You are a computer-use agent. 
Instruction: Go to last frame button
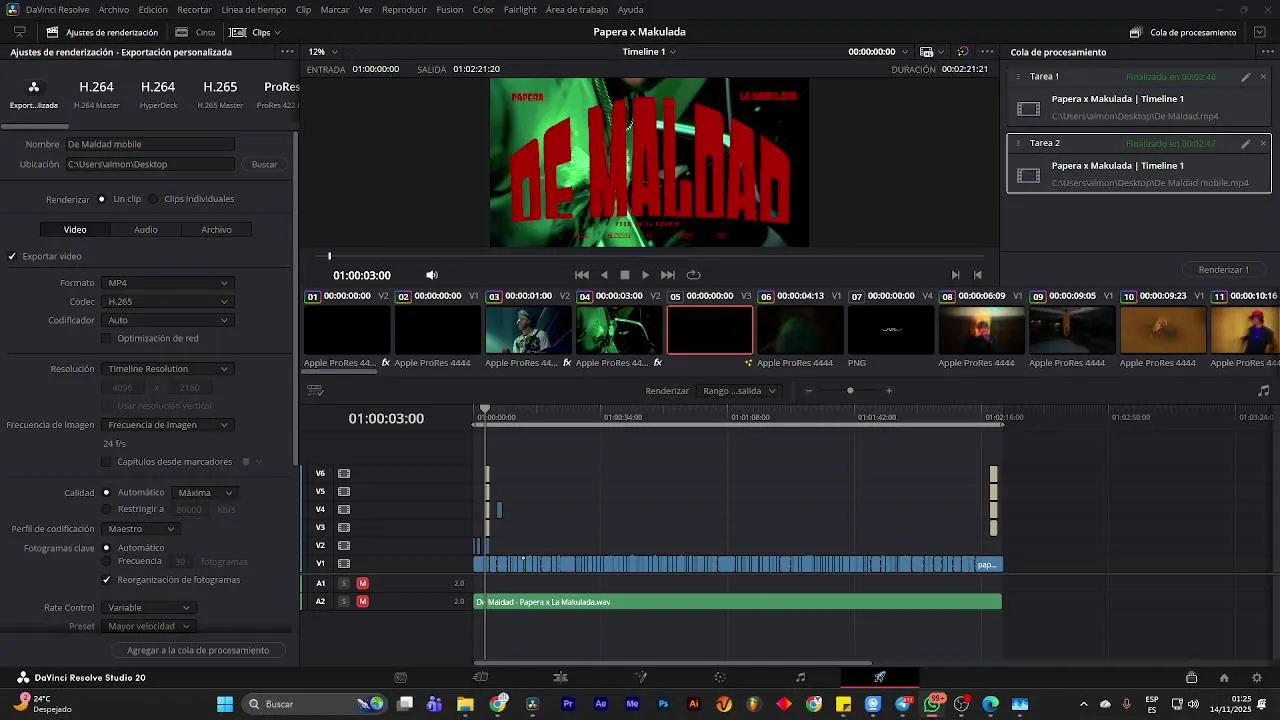click(668, 275)
